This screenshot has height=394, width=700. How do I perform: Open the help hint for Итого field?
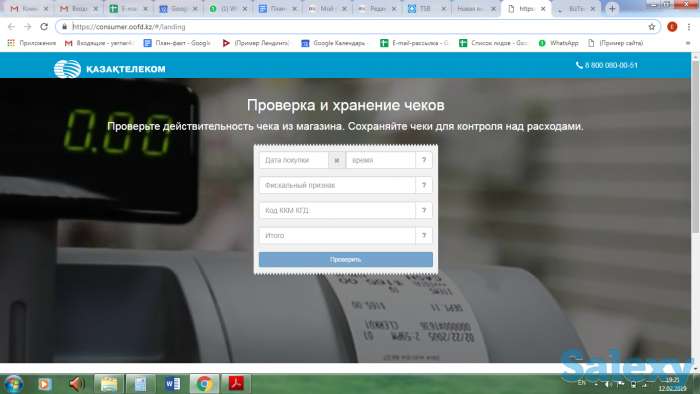pos(424,235)
